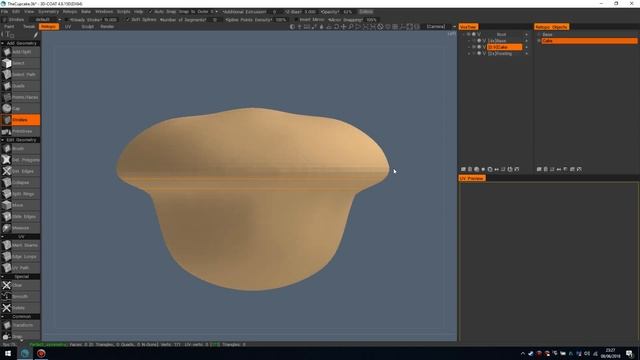Activate the Delete tool under Special
This screenshot has height=360, width=640.
[20, 308]
